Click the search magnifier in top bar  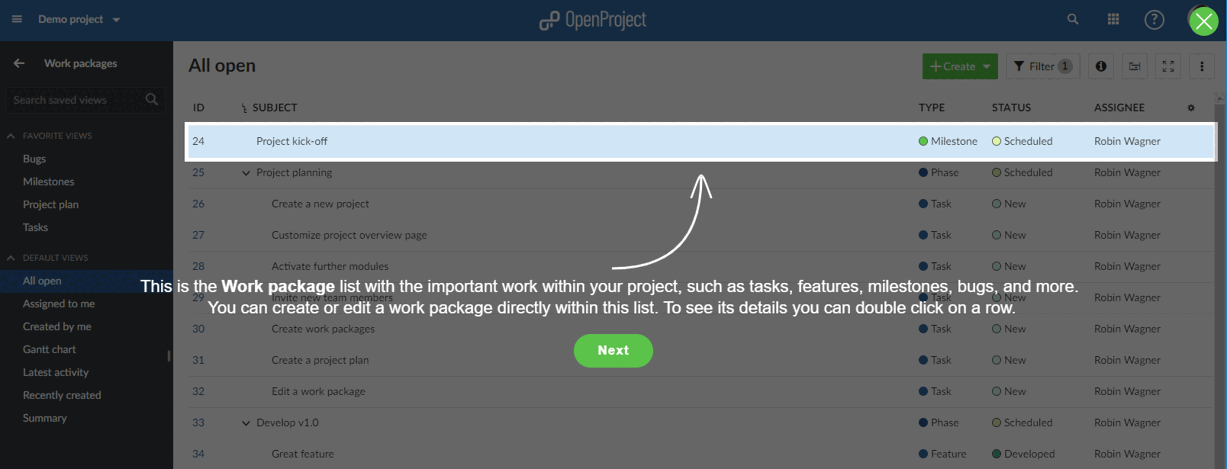pyautogui.click(x=1073, y=19)
